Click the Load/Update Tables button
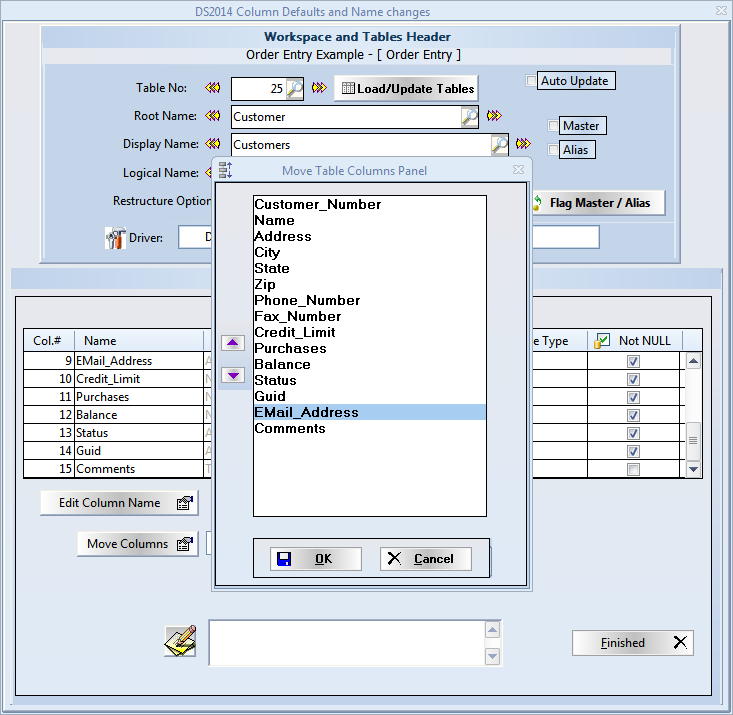733x715 pixels. tap(406, 88)
